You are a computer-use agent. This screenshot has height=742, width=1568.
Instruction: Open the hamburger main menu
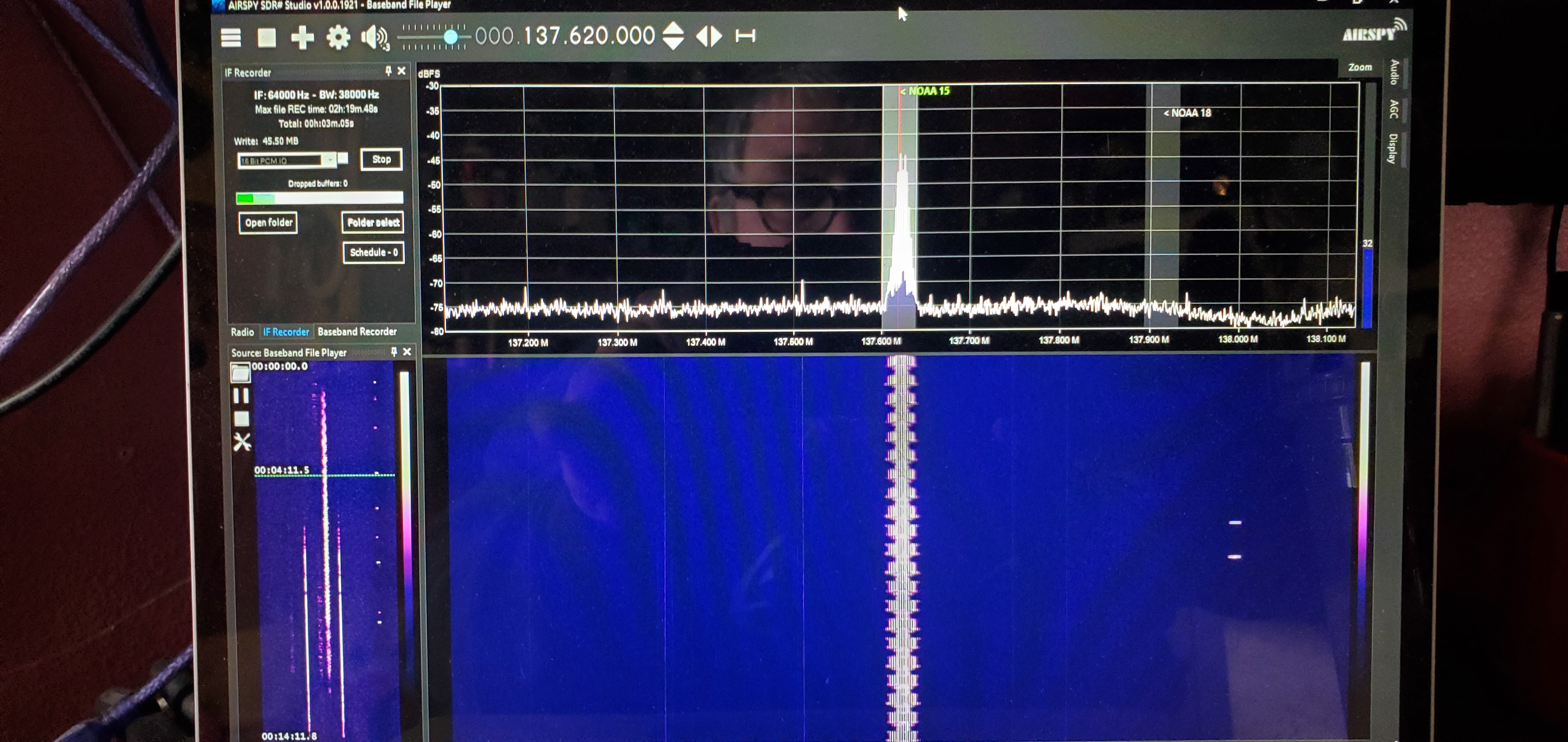231,38
